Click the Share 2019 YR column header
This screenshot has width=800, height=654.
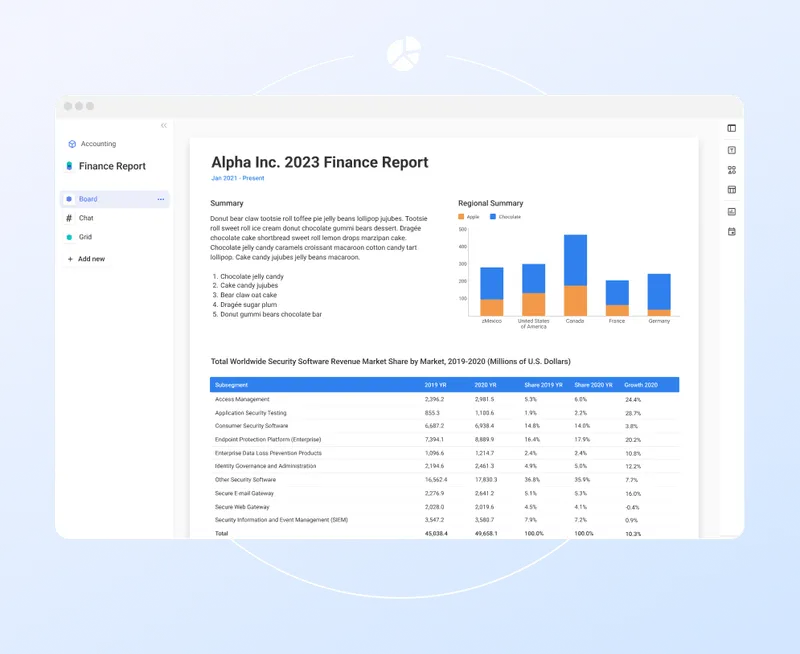pyautogui.click(x=543, y=385)
